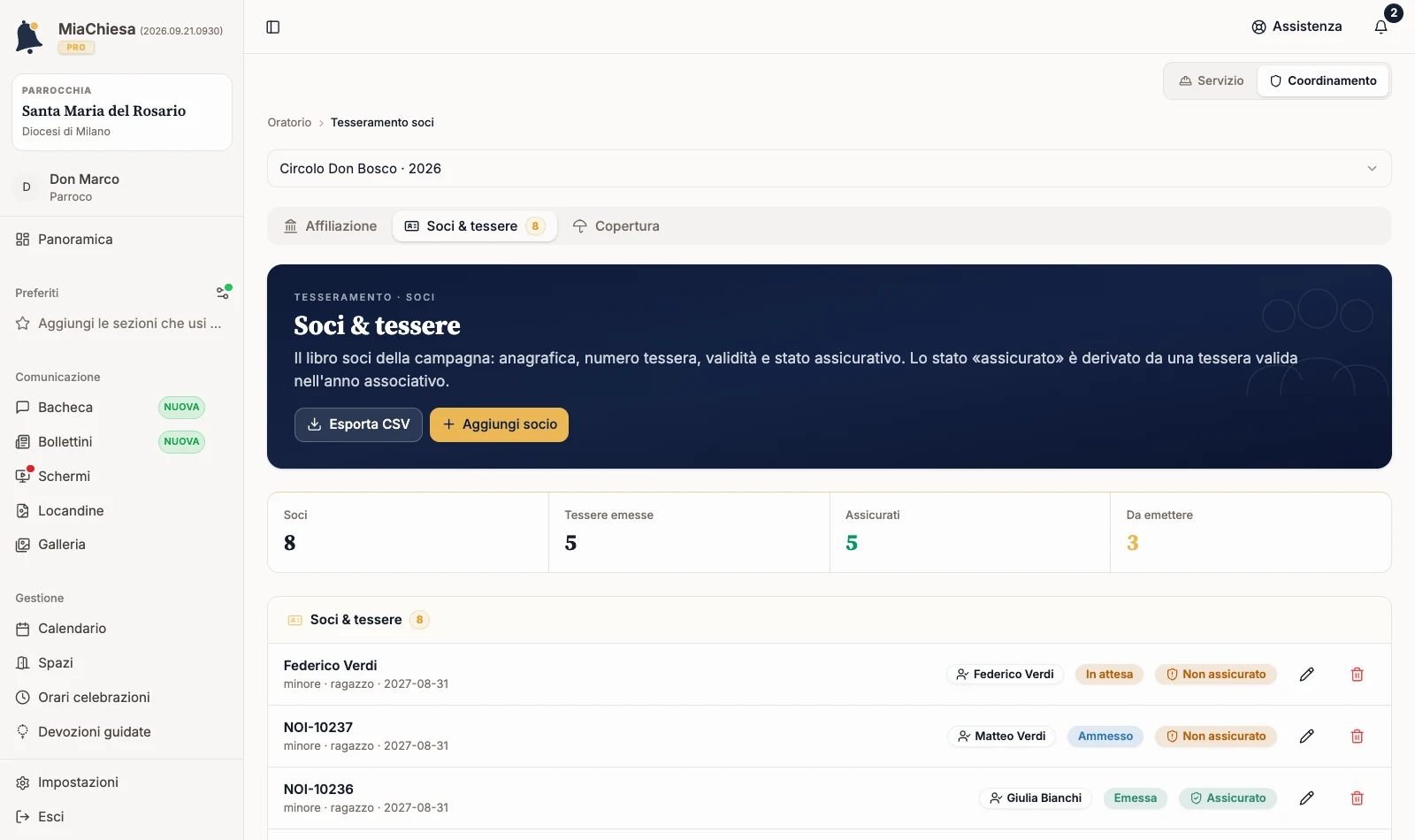Switch to Coordinamento mode
The height and width of the screenshot is (840, 1415).
(x=1323, y=80)
